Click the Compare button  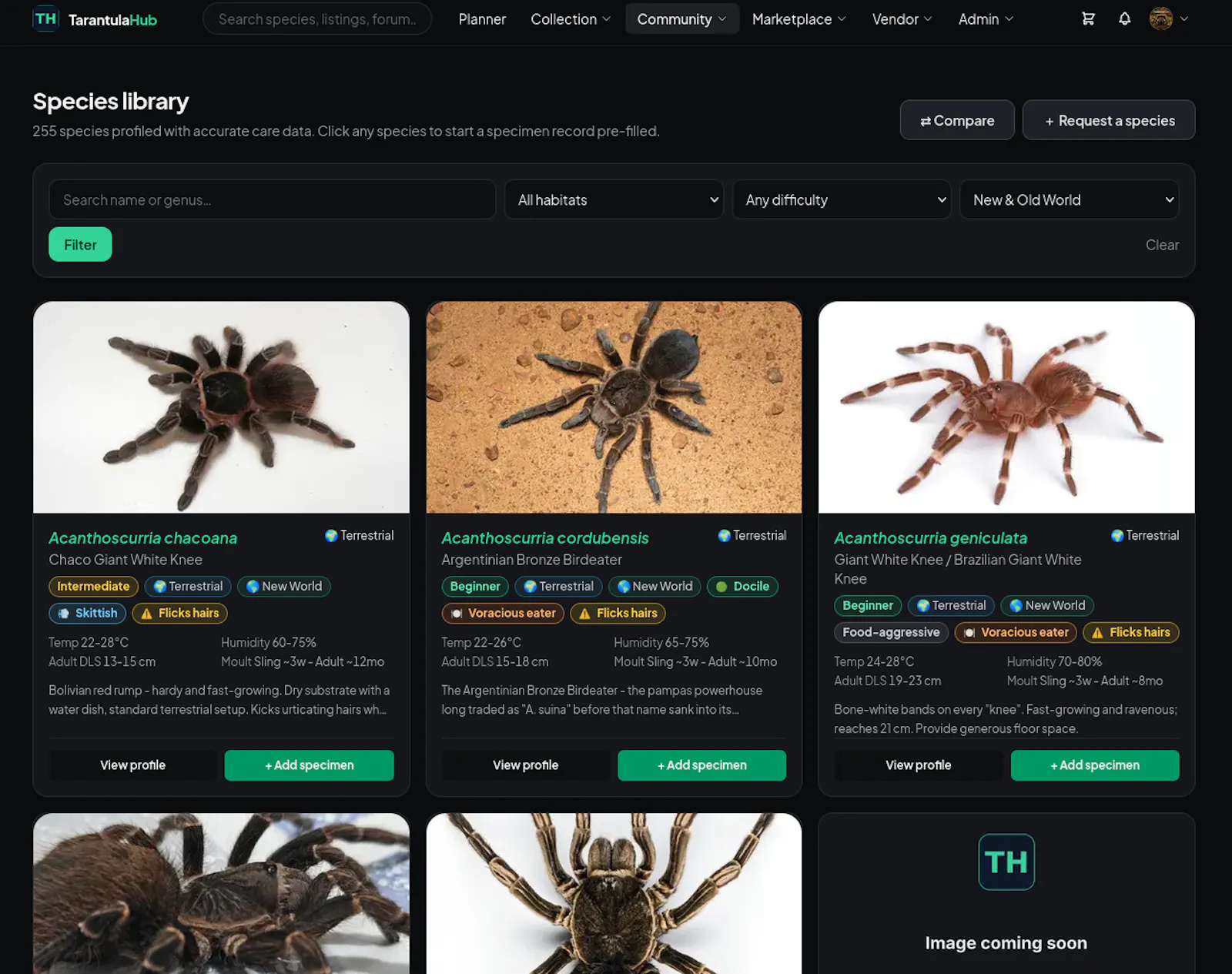coord(957,120)
